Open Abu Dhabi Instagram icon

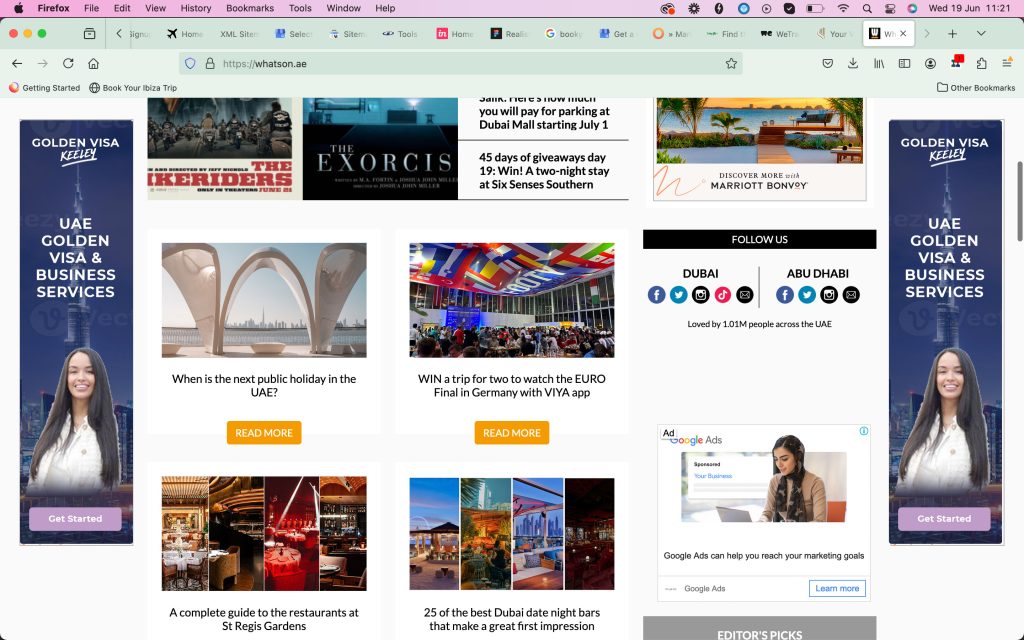pyautogui.click(x=829, y=295)
